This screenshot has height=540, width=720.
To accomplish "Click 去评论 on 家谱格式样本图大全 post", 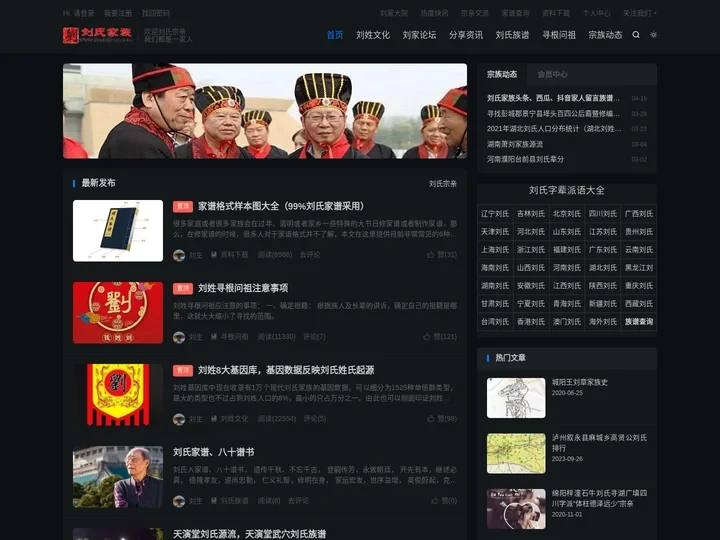I will pyautogui.click(x=310, y=254).
